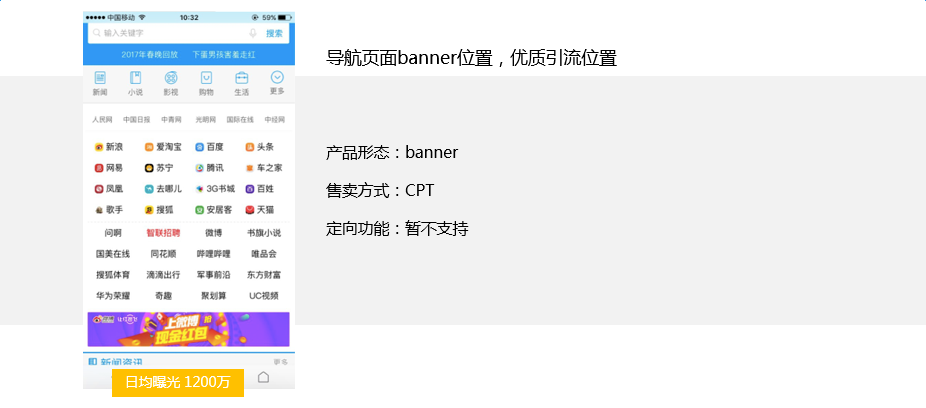The width and height of the screenshot is (926, 408).
Task: Open the 天猫 site shortcut
Action: 259,210
